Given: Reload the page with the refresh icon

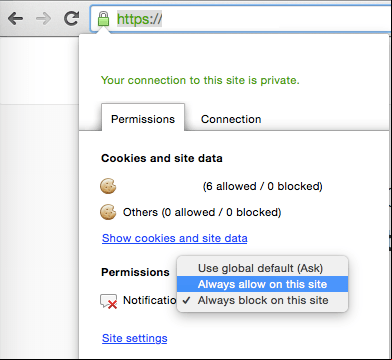Looking at the screenshot, I should (x=72, y=18).
